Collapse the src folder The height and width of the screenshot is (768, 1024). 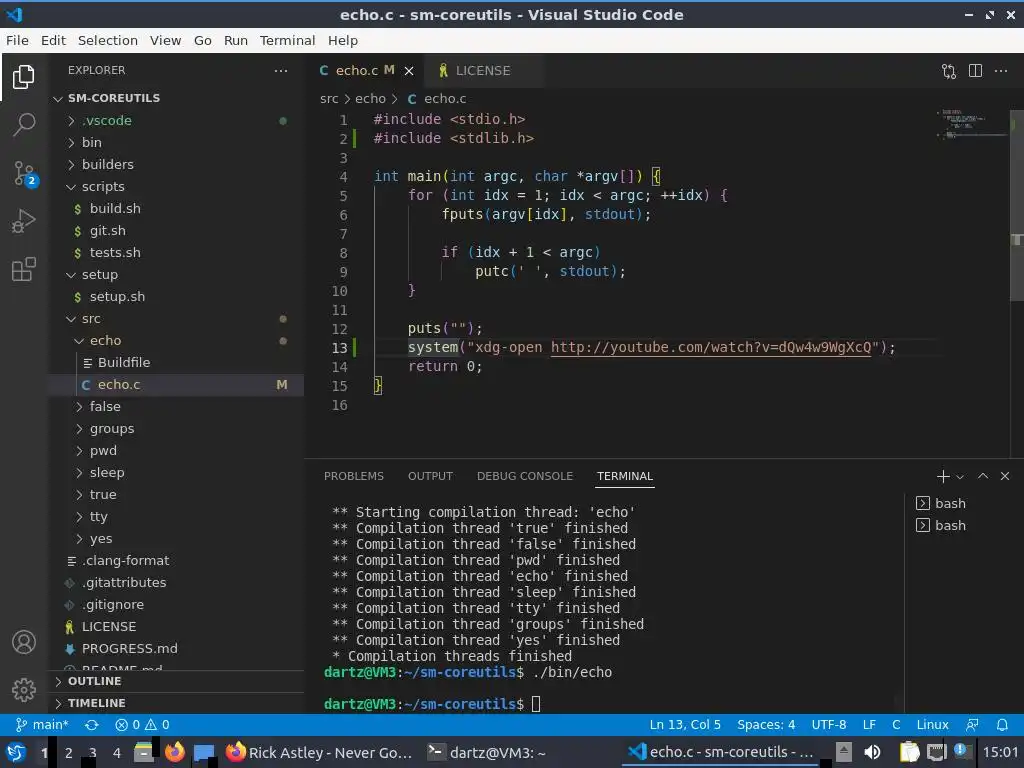click(x=176, y=319)
